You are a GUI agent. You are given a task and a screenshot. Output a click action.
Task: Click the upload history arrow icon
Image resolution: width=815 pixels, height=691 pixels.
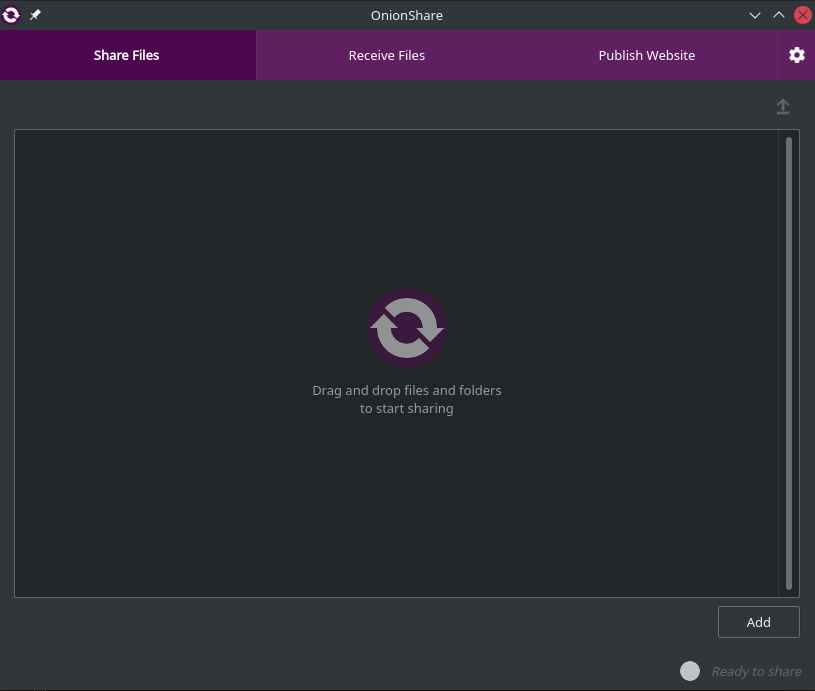783,107
